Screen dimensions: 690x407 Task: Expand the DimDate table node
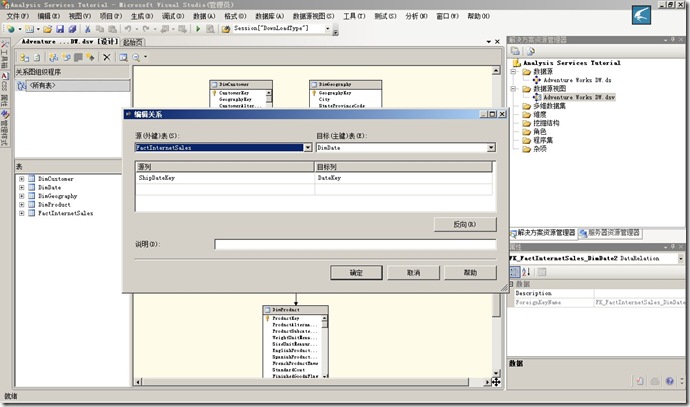click(22, 187)
